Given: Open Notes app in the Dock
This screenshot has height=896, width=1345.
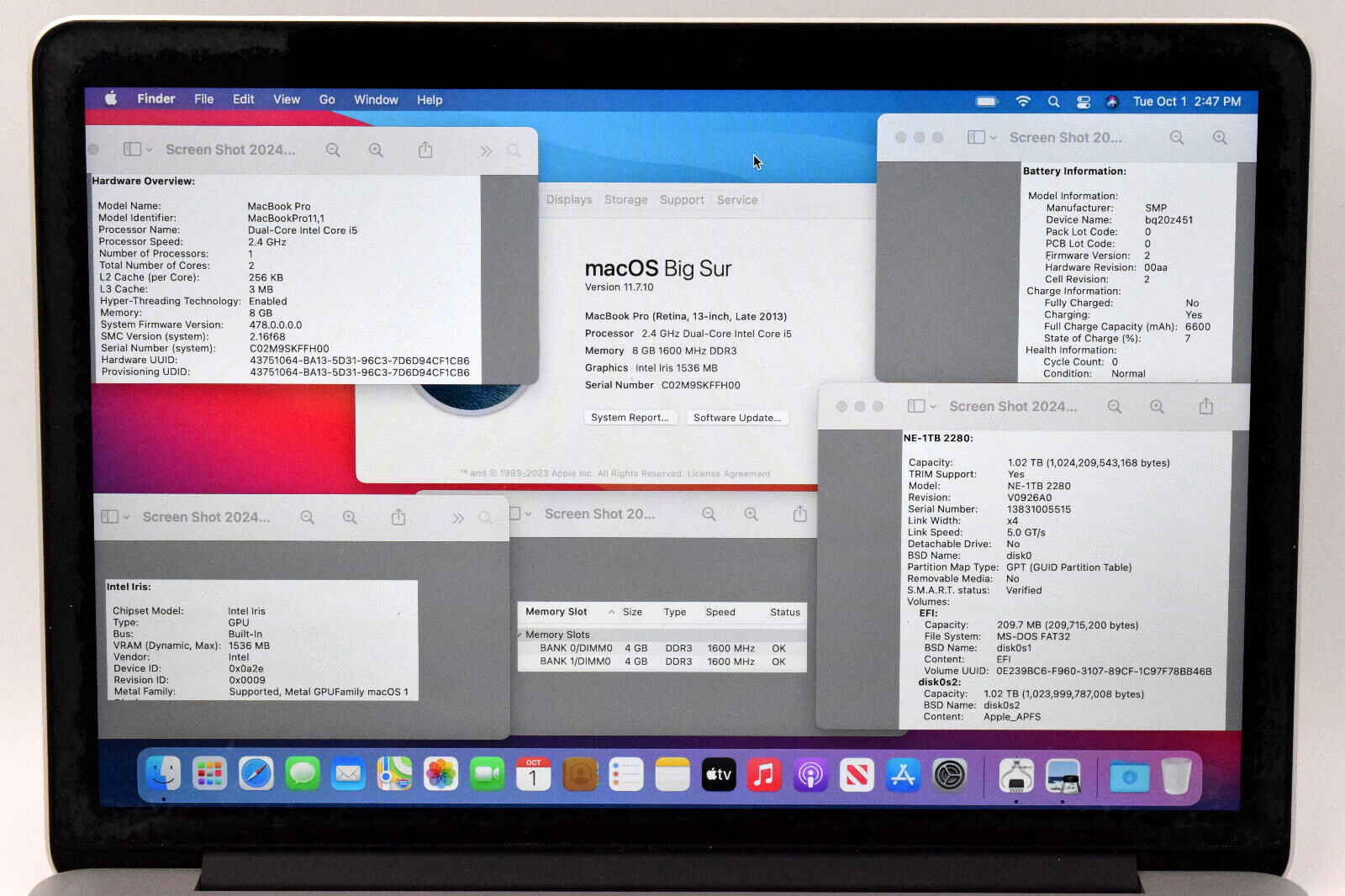Looking at the screenshot, I should pos(672,774).
